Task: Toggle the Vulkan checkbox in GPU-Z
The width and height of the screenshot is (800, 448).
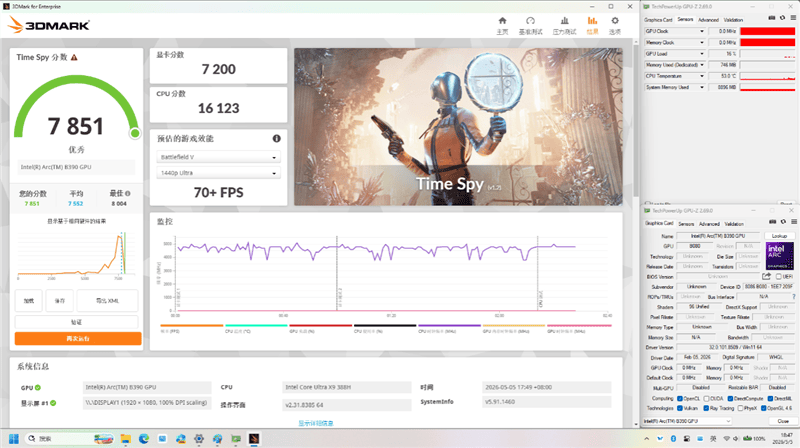Action: 680,408
